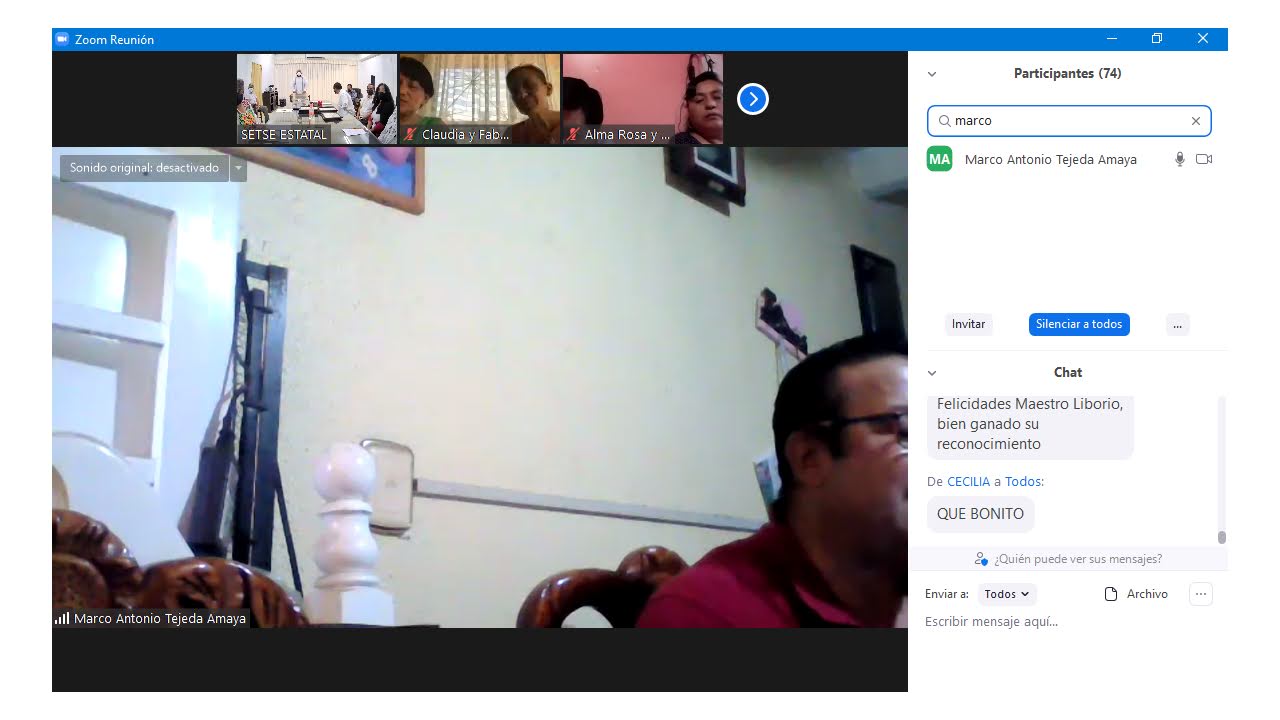
Task: Click the QUE BONITO chat message
Action: click(x=980, y=514)
